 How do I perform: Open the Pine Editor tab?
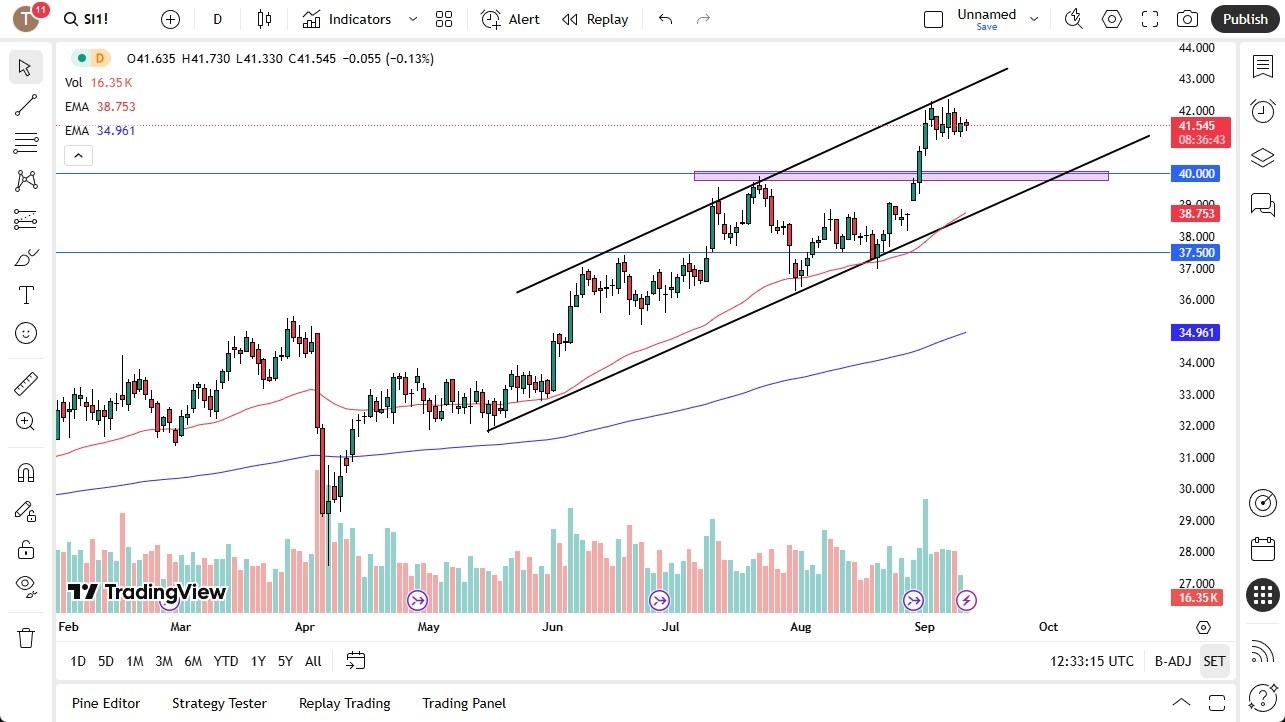[106, 703]
